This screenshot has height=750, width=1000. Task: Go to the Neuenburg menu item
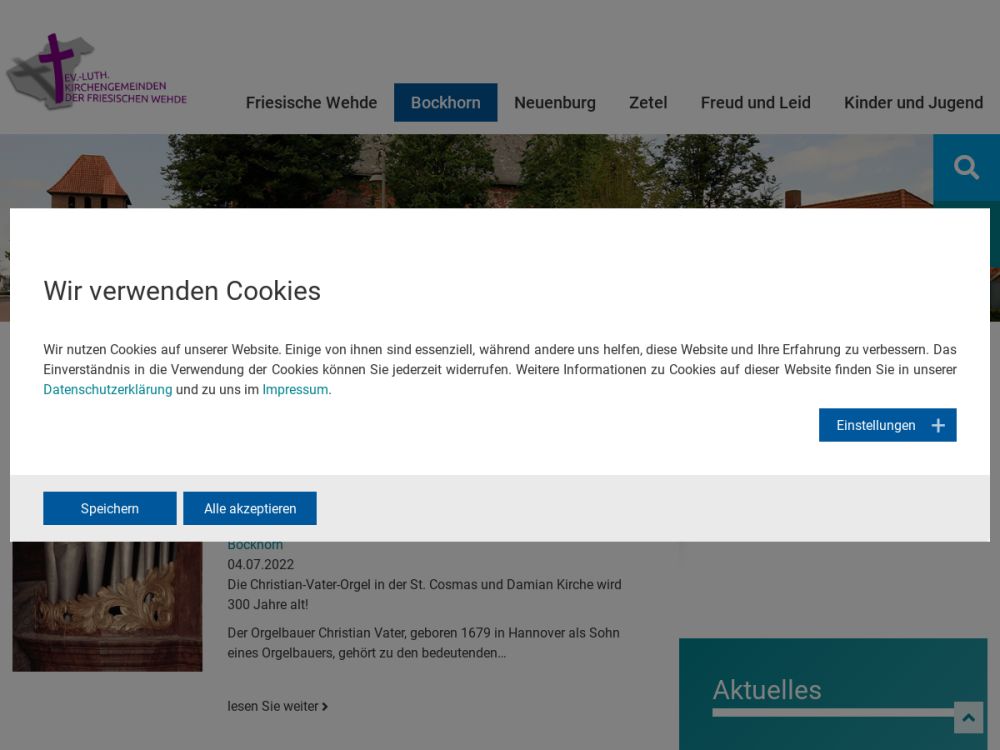[x=554, y=102]
